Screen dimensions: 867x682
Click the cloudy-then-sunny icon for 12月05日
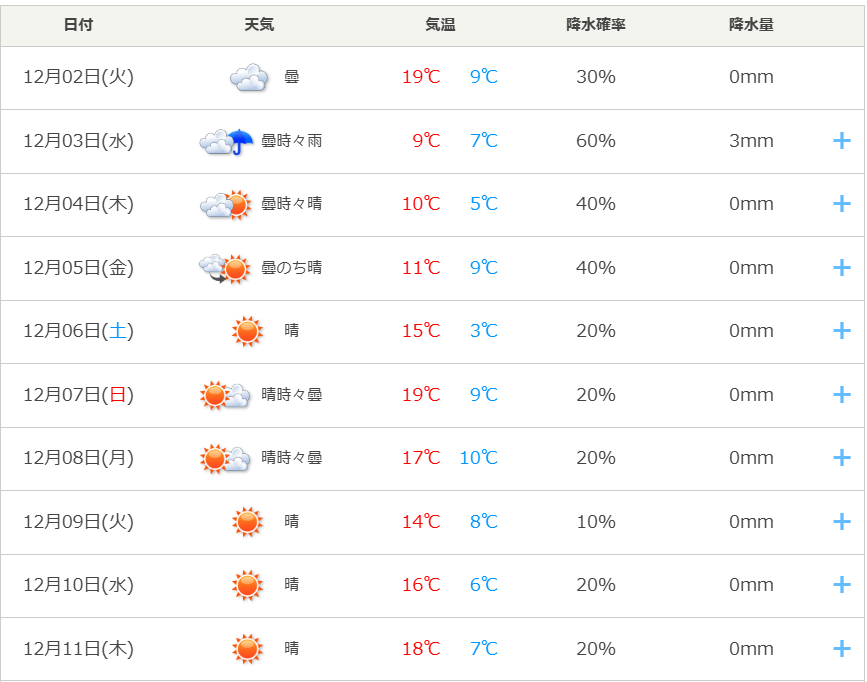coord(224,268)
